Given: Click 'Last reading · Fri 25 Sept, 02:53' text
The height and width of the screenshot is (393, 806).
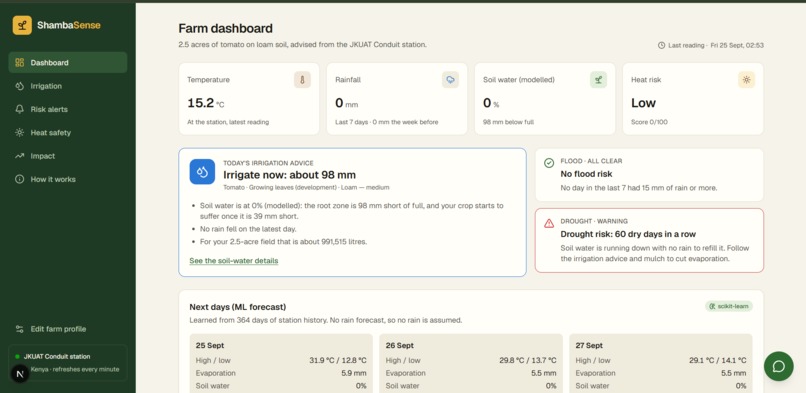Looking at the screenshot, I should [716, 45].
